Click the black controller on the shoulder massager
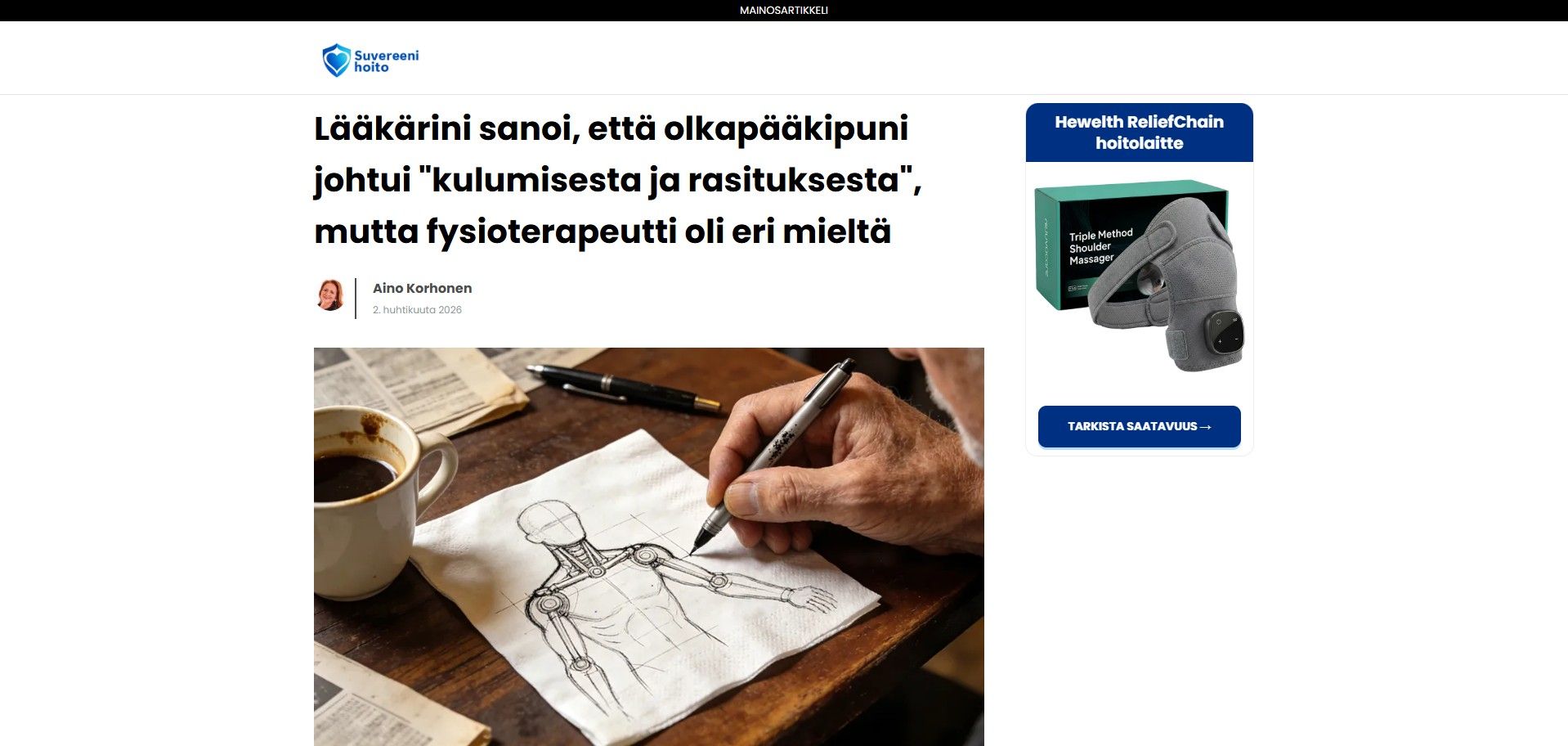Image resolution: width=1568 pixels, height=746 pixels. 1226,333
